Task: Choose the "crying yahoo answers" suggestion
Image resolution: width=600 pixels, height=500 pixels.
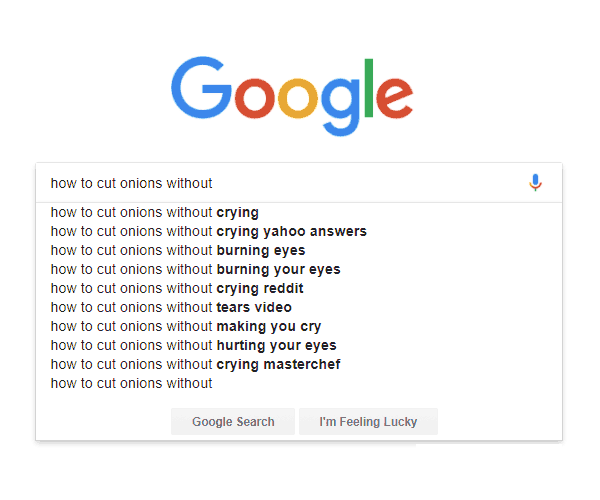Action: tap(208, 231)
